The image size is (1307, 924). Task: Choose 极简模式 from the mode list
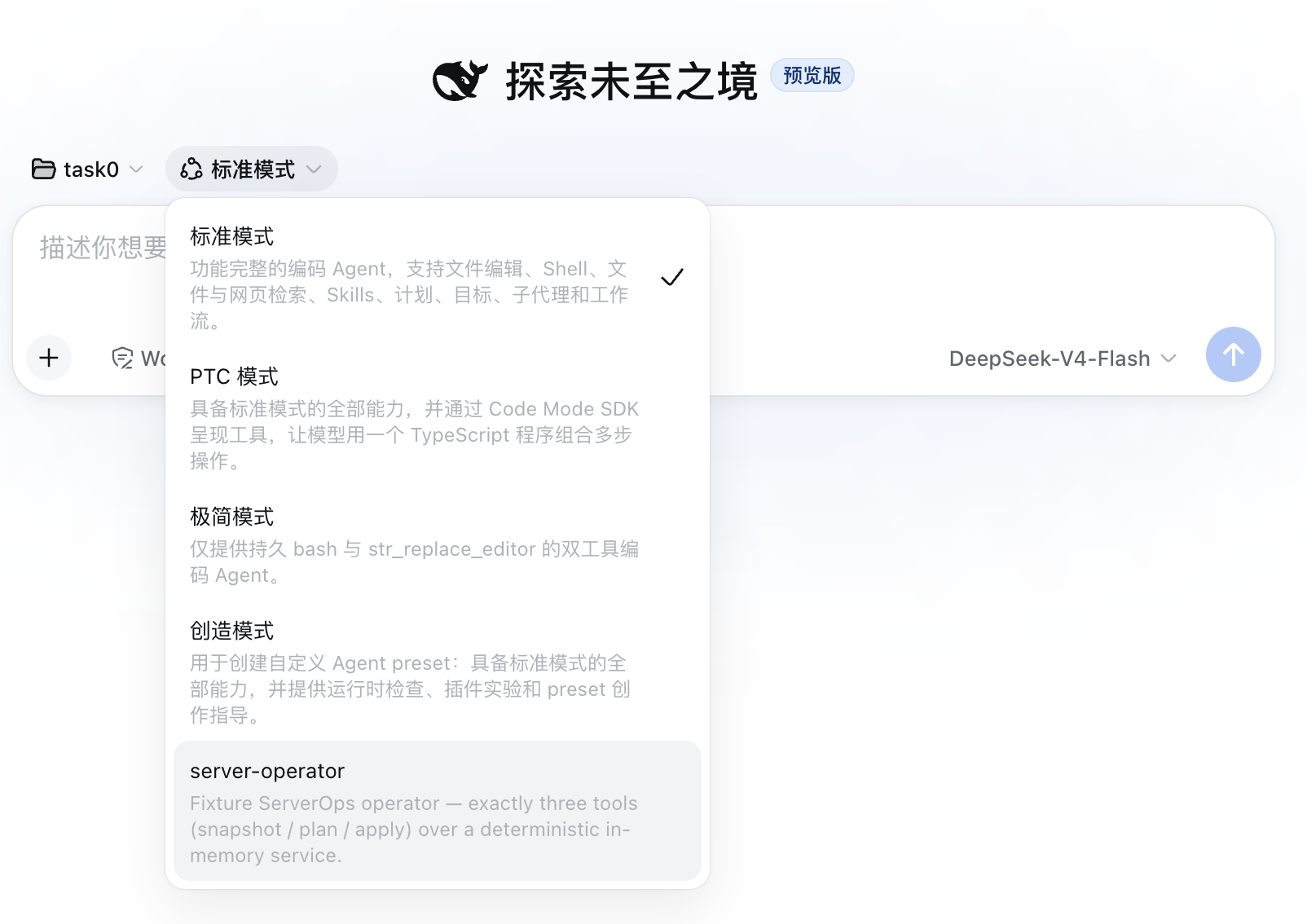point(437,544)
